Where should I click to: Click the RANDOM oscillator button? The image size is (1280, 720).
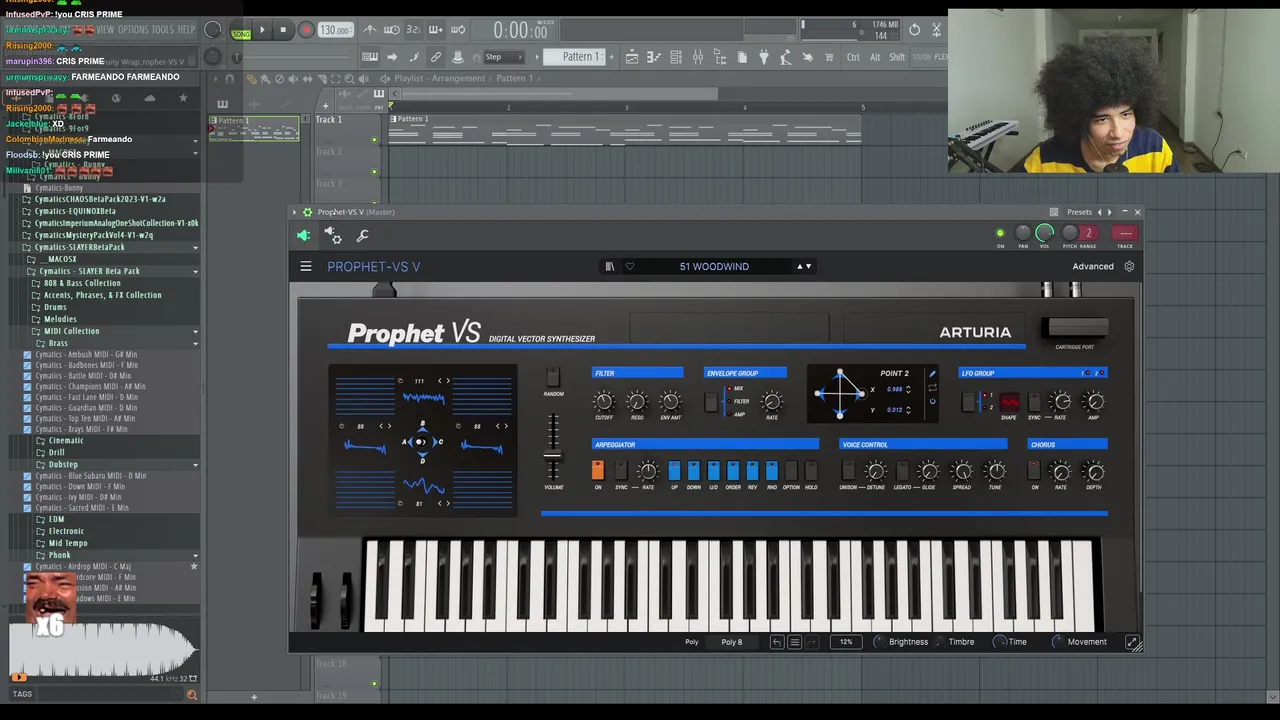coord(553,377)
